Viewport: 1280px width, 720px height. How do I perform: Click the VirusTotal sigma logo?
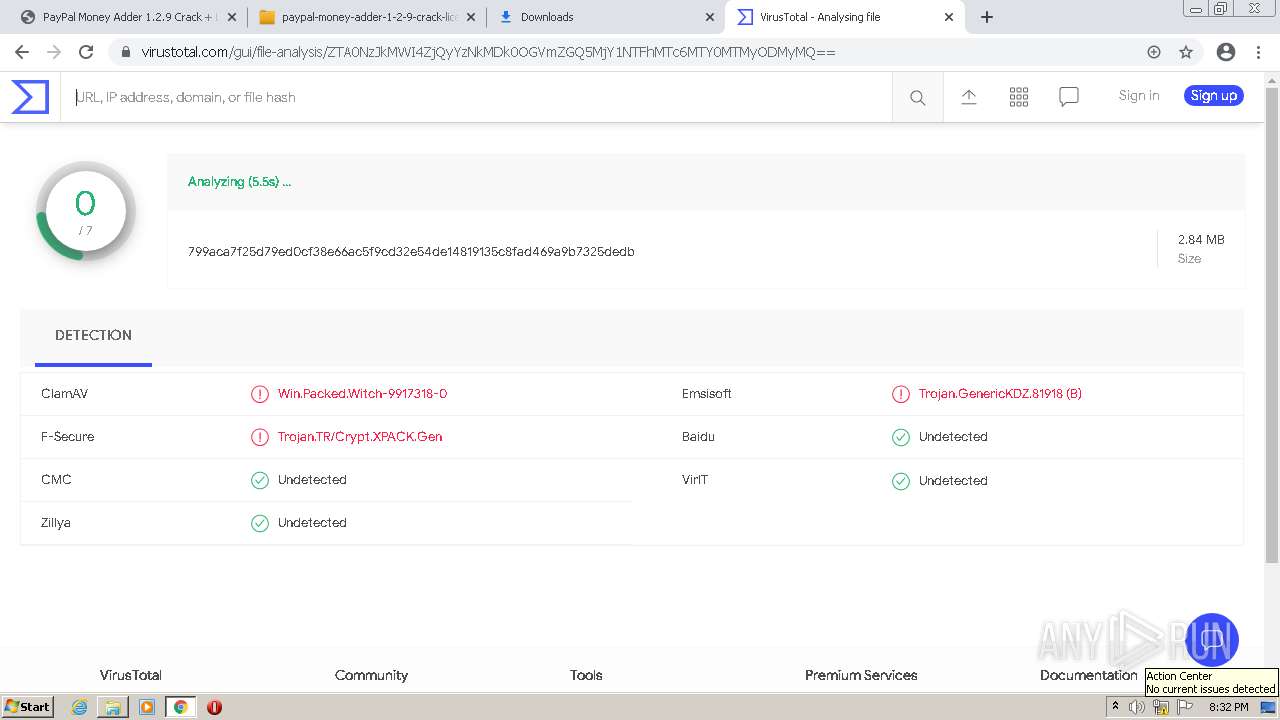point(30,97)
